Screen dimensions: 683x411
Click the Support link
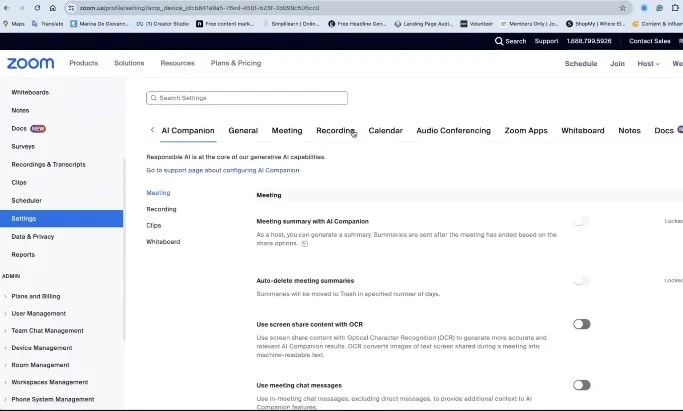point(546,41)
